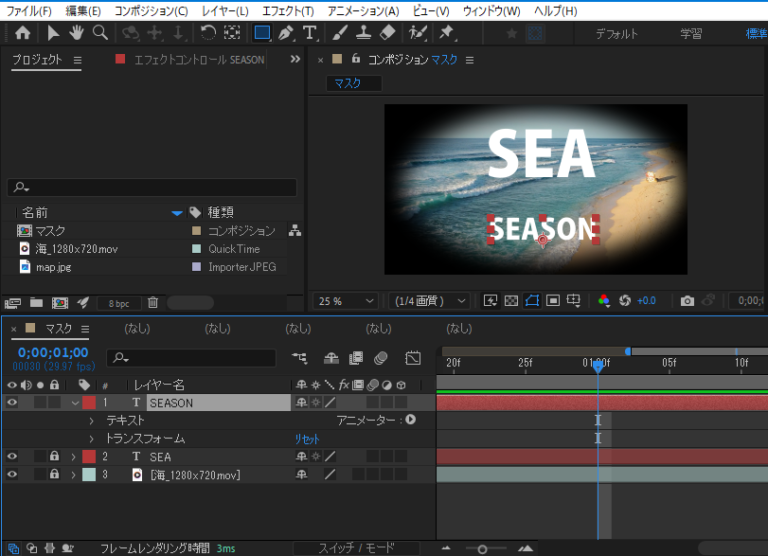Select the Horizontal Type tool
This screenshot has width=768, height=556.
click(310, 33)
